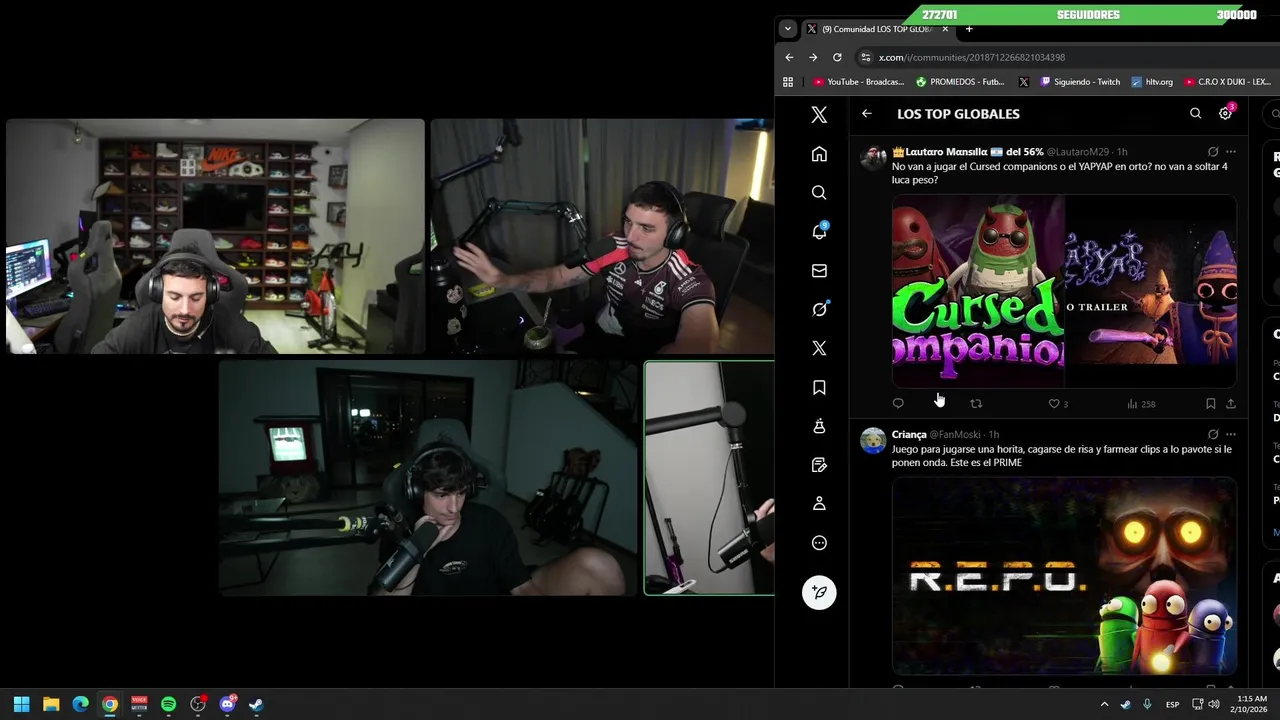This screenshot has width=1280, height=720.
Task: Open Lautaro Mansilla's profile avatar
Action: (873, 158)
